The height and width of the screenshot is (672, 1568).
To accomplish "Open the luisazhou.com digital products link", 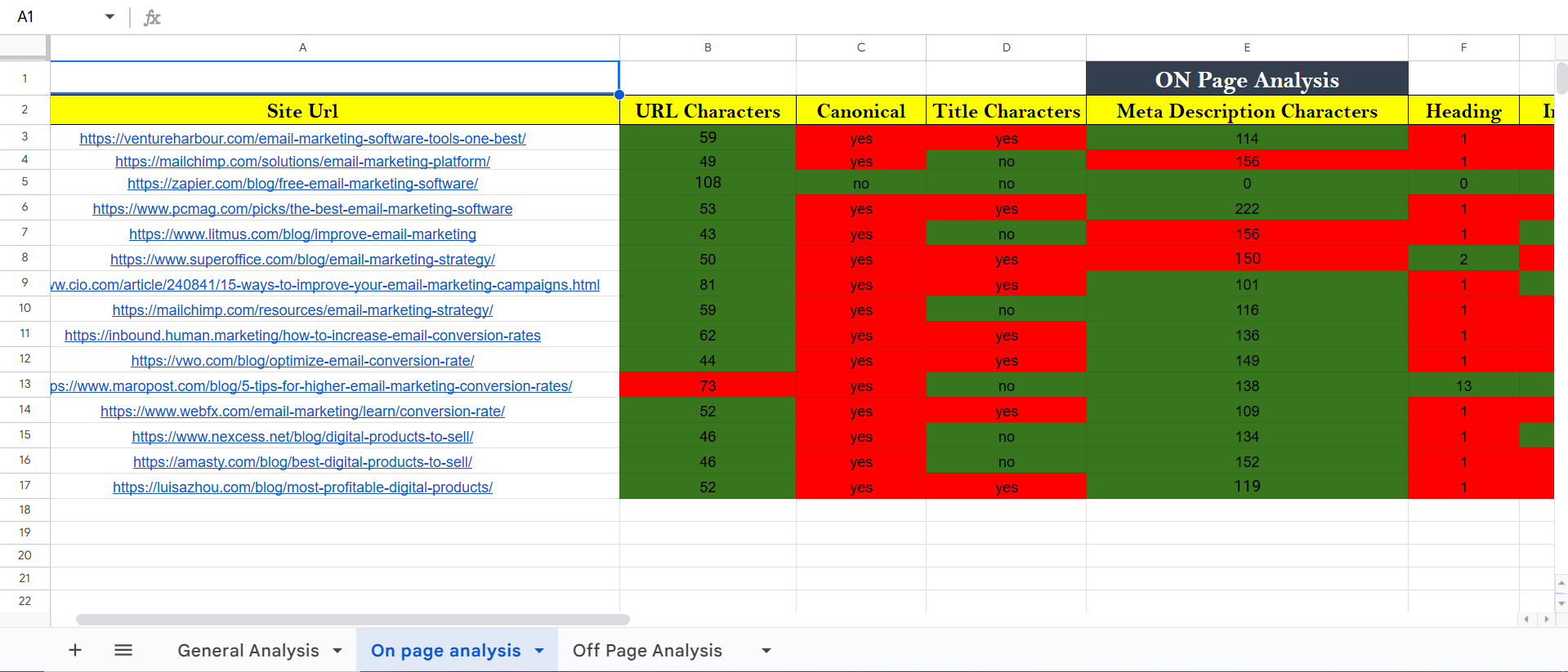I will pos(302,487).
